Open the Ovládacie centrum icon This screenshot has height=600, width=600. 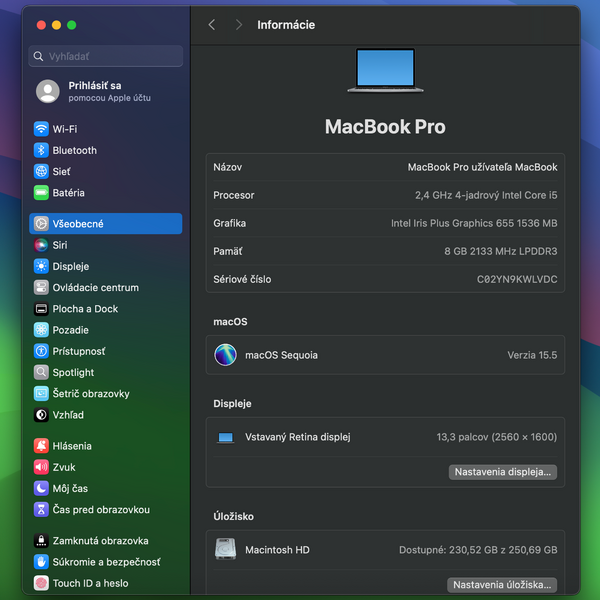pyautogui.click(x=41, y=287)
